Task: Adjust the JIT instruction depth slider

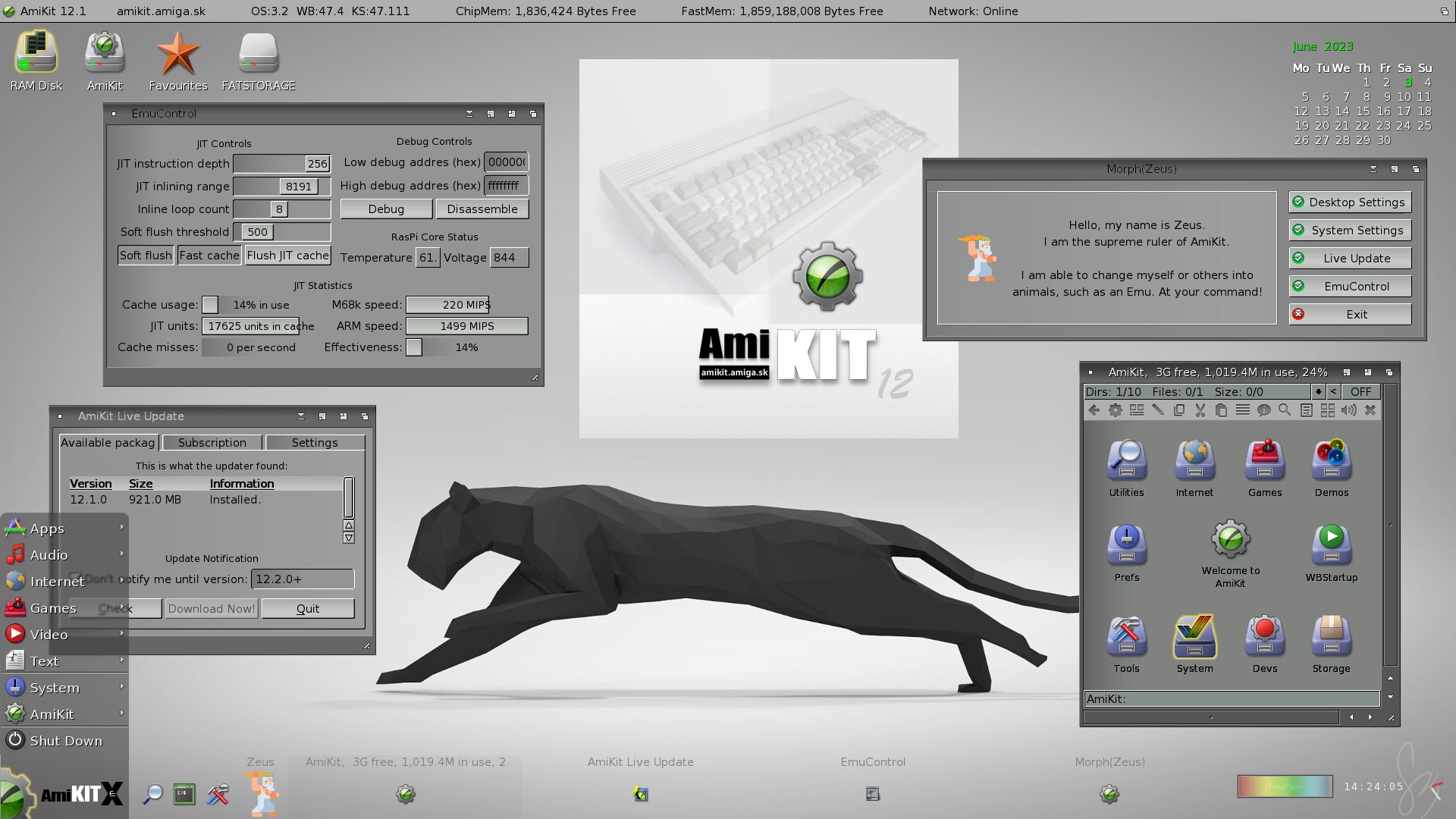Action: (x=281, y=163)
